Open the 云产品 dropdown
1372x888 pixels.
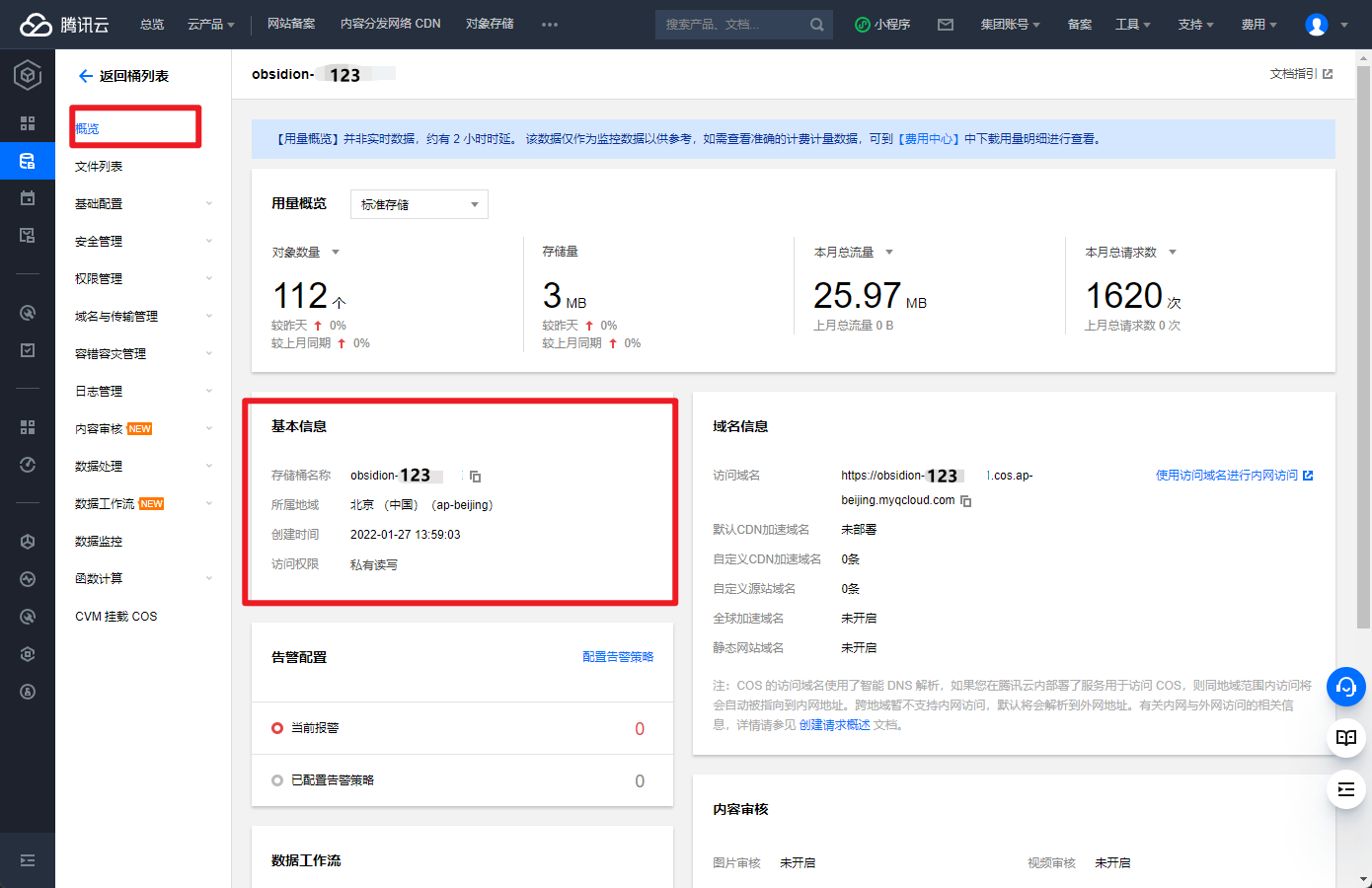click(211, 25)
